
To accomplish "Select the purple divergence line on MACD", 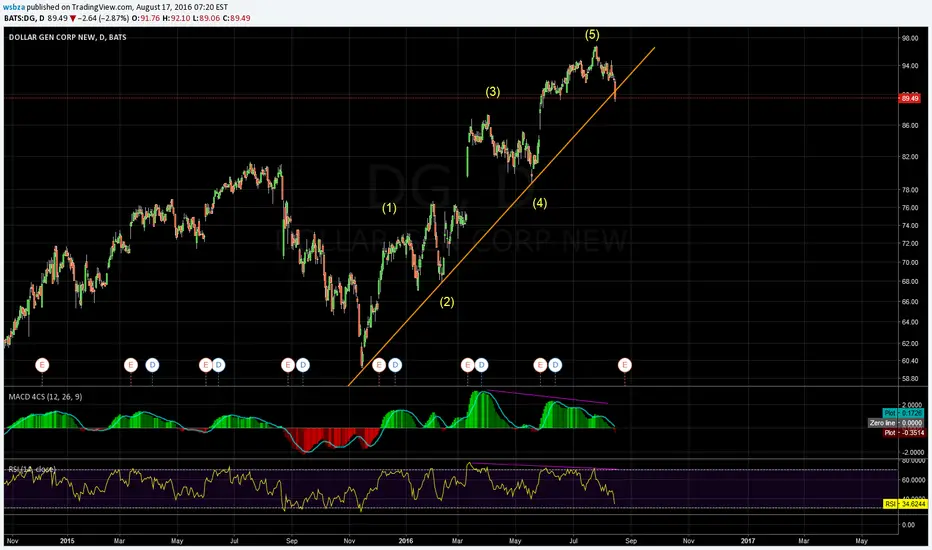I will pos(547,397).
